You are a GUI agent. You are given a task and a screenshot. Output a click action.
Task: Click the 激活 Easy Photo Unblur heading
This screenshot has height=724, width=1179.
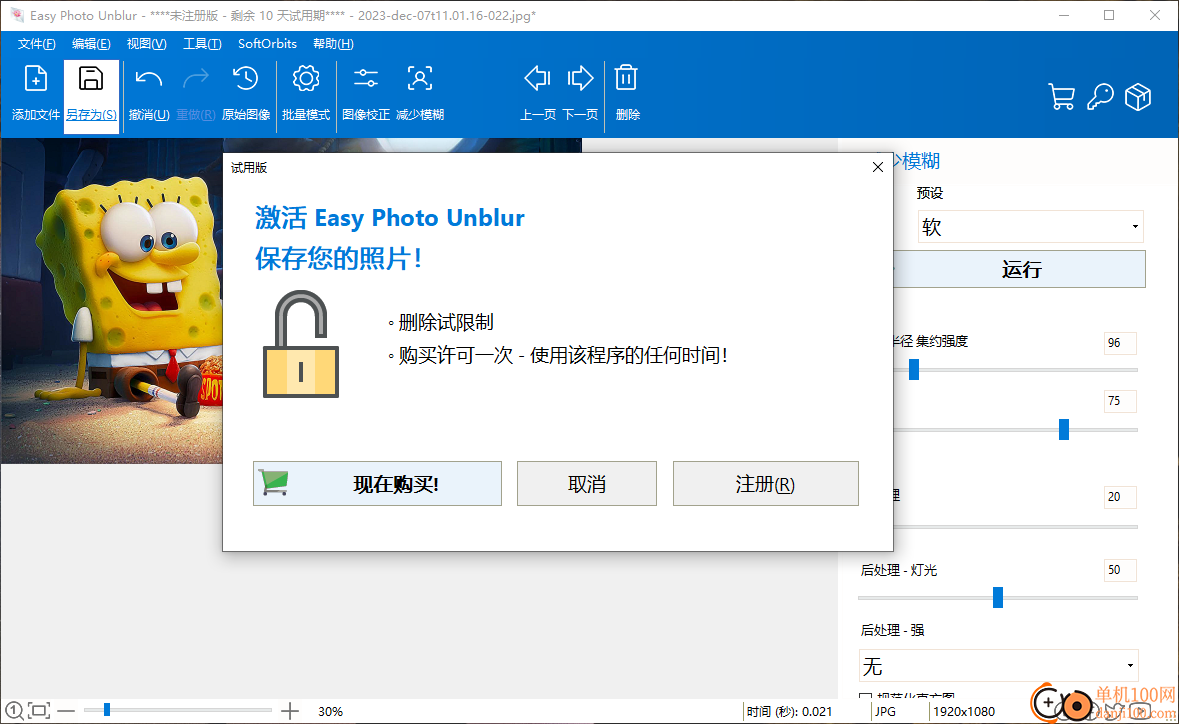tap(389, 217)
